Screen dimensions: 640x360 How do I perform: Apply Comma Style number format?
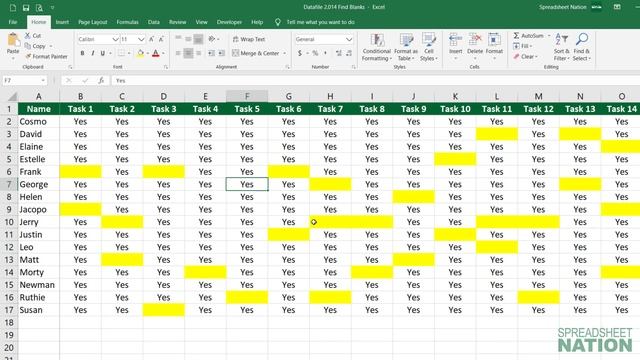[325, 53]
